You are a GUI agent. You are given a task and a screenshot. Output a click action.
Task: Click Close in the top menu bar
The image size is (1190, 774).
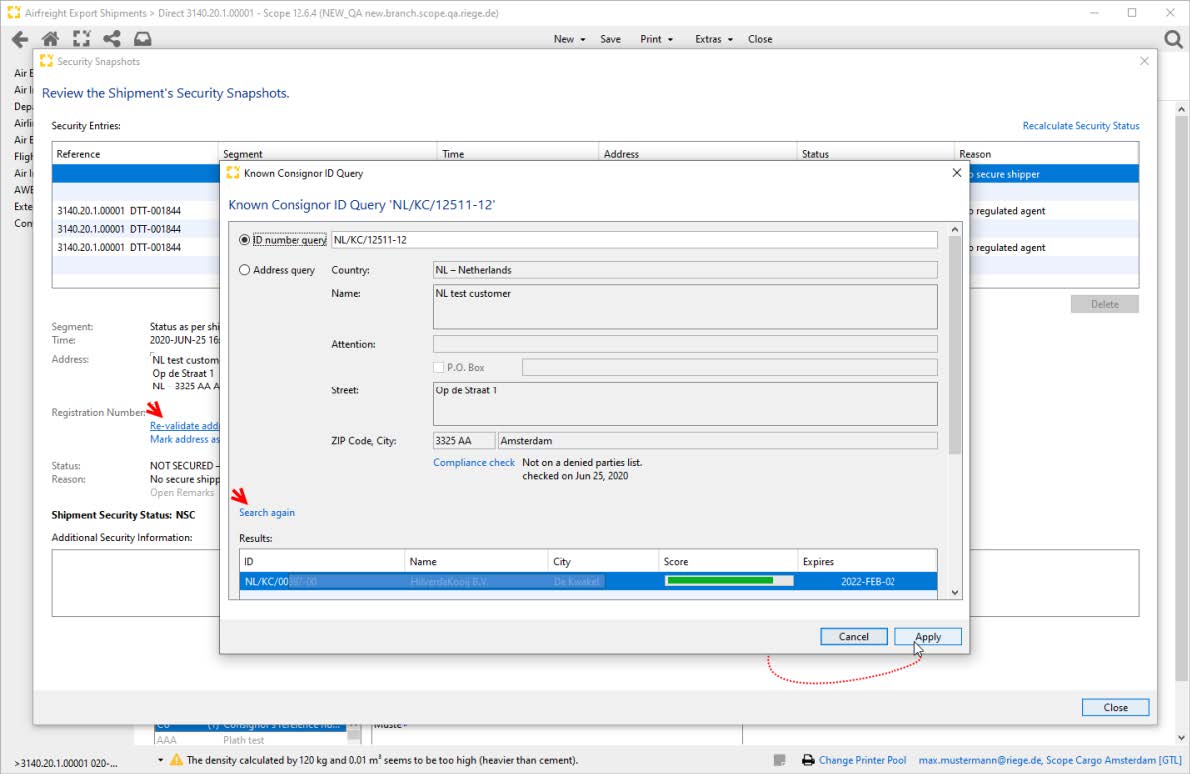pos(760,39)
